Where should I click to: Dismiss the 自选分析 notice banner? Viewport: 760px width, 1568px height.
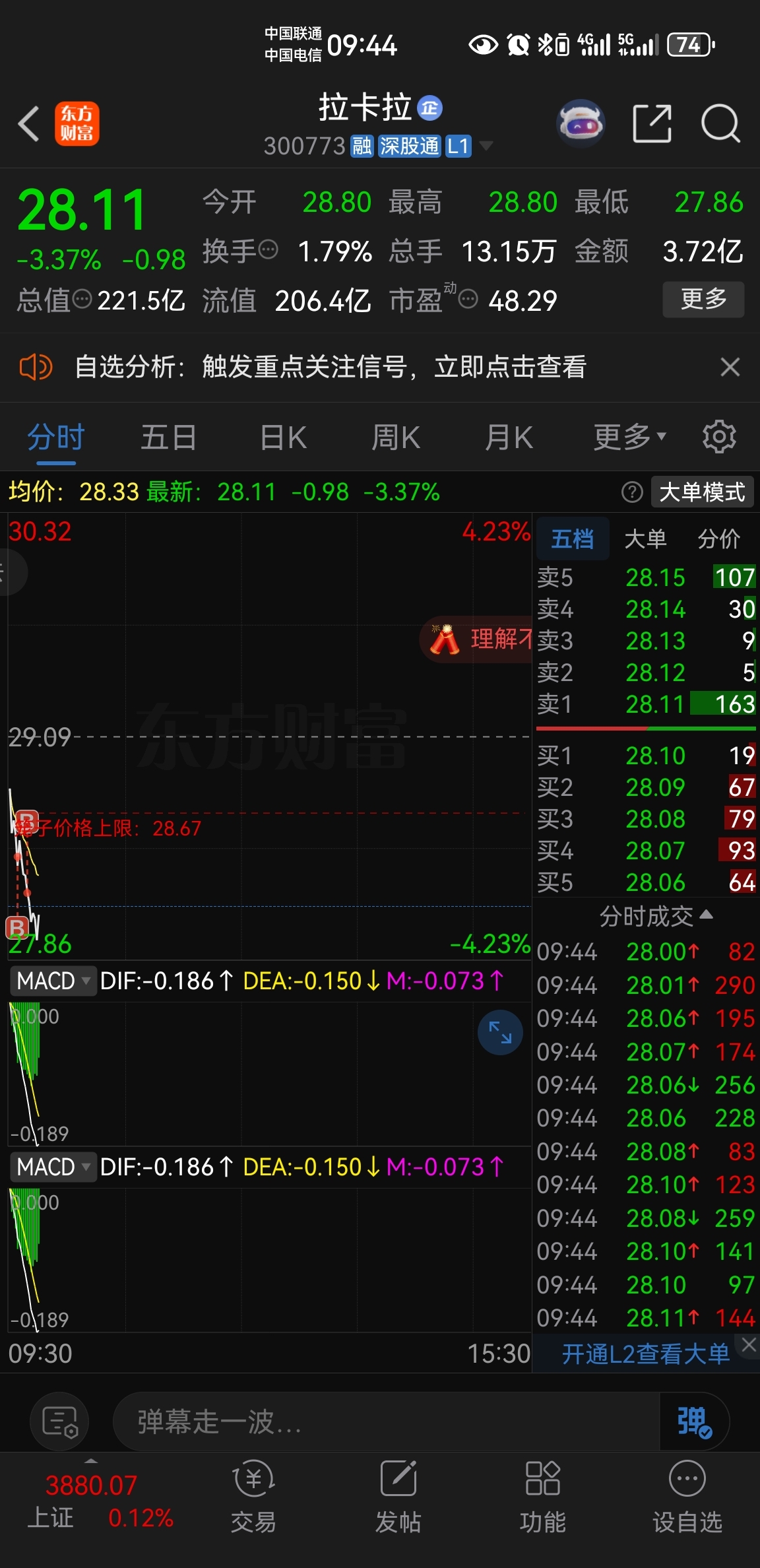730,367
